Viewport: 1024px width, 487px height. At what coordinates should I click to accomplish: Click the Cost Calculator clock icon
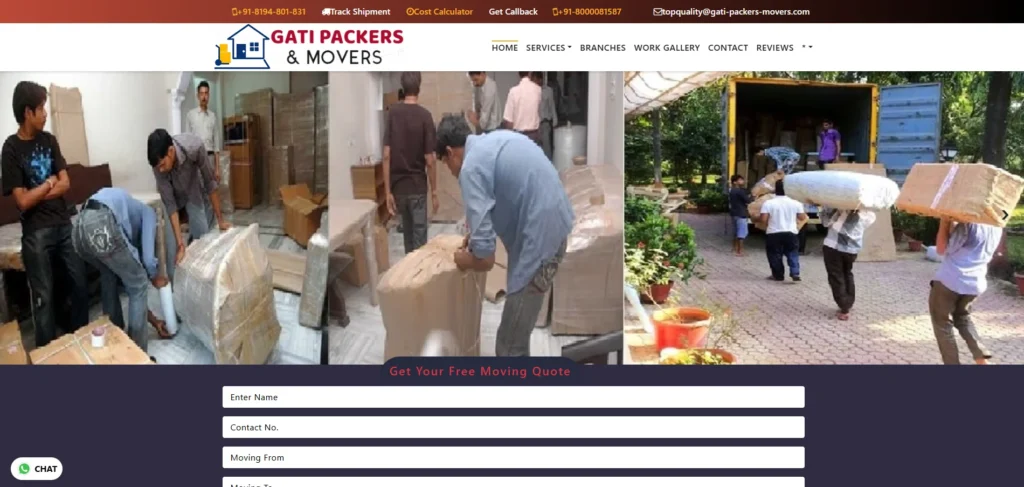(x=409, y=12)
